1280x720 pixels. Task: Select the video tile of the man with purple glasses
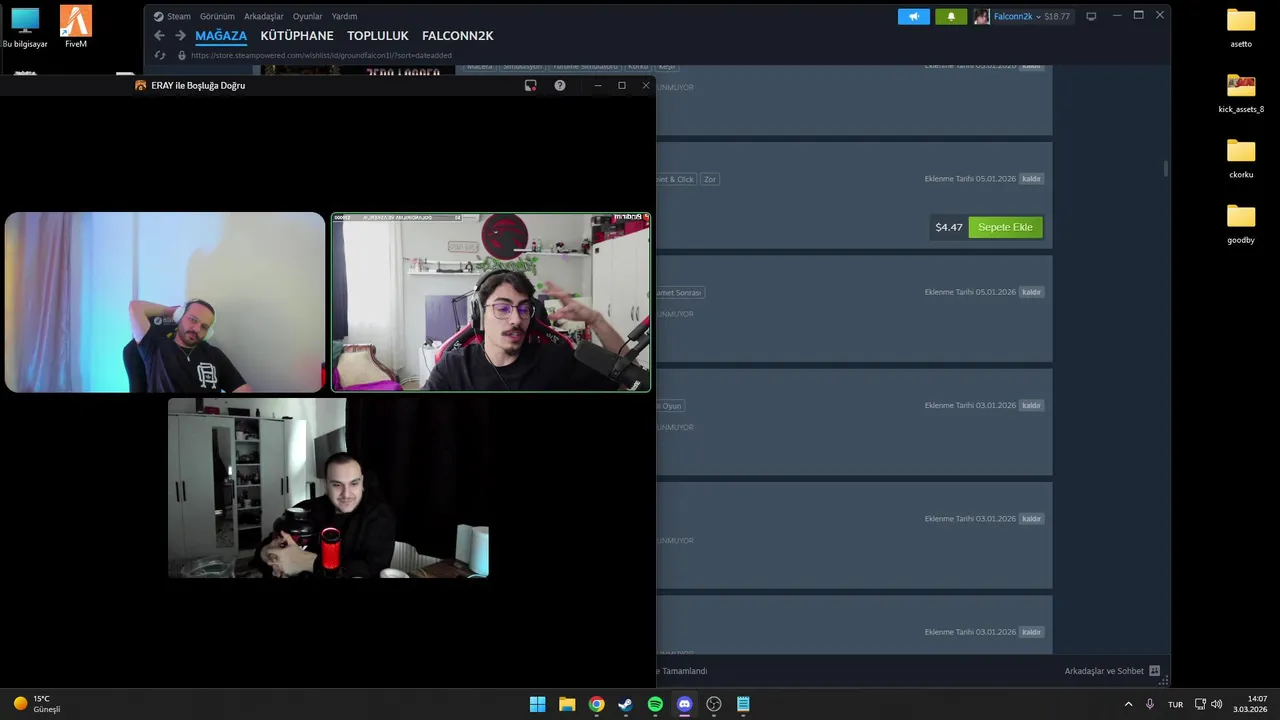tap(491, 302)
